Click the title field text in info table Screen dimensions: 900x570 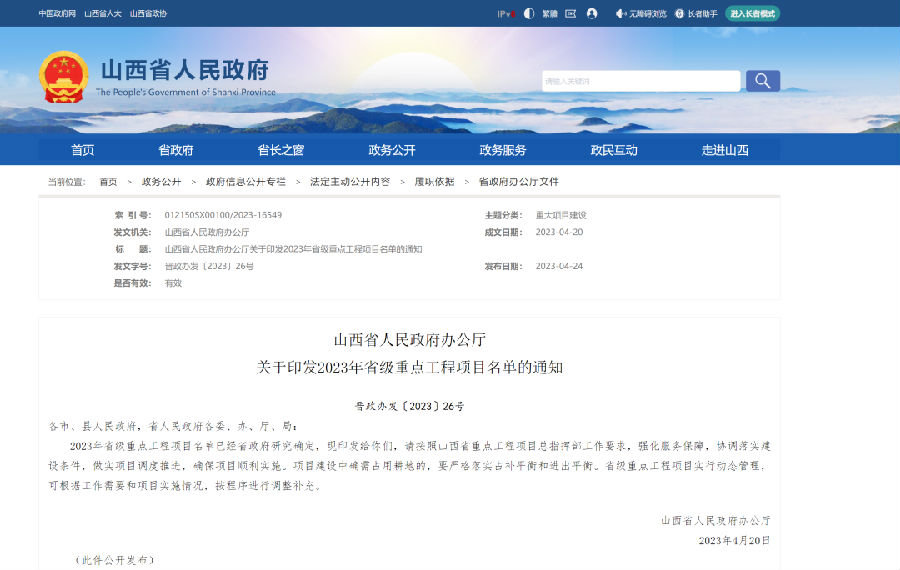tap(293, 249)
